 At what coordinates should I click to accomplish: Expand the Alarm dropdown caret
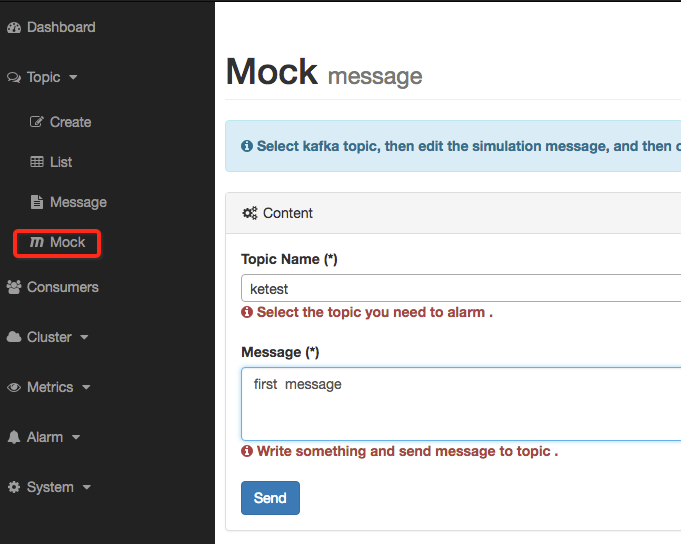(x=76, y=437)
